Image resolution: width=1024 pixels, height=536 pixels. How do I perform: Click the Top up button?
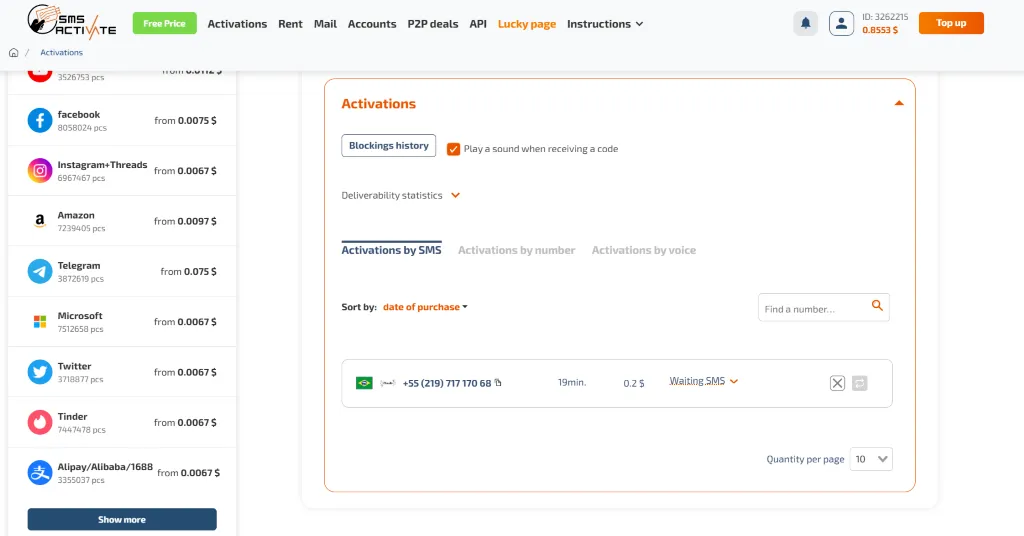[951, 23]
